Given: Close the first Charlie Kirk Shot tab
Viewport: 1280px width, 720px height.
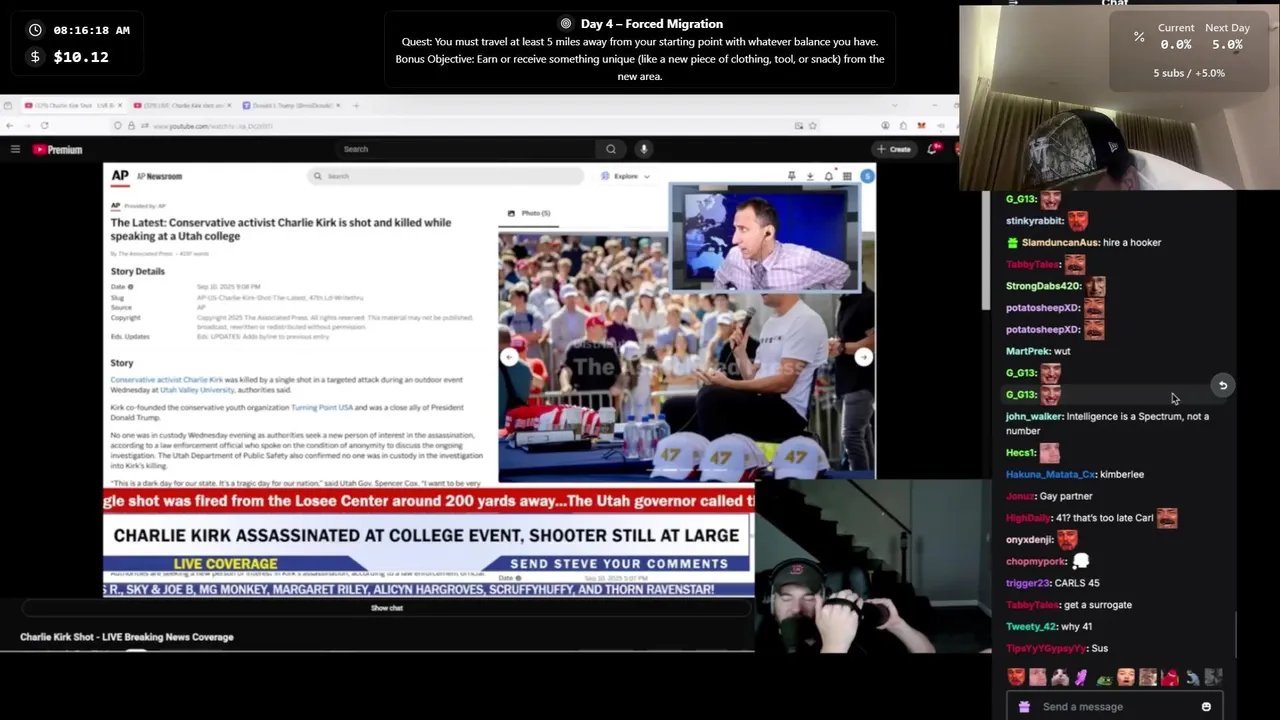Looking at the screenshot, I should coord(120,105).
